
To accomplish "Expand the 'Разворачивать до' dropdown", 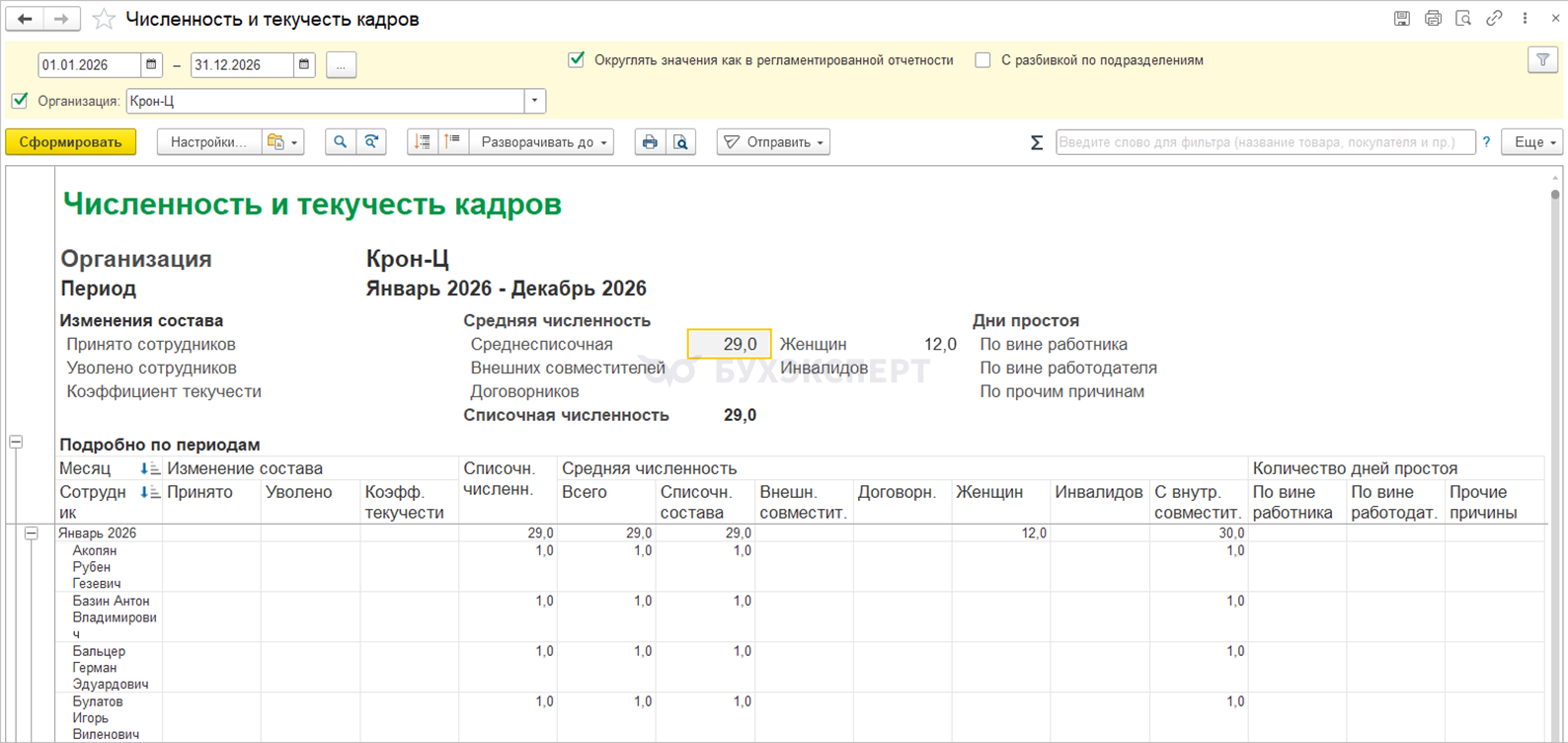I will (x=542, y=142).
